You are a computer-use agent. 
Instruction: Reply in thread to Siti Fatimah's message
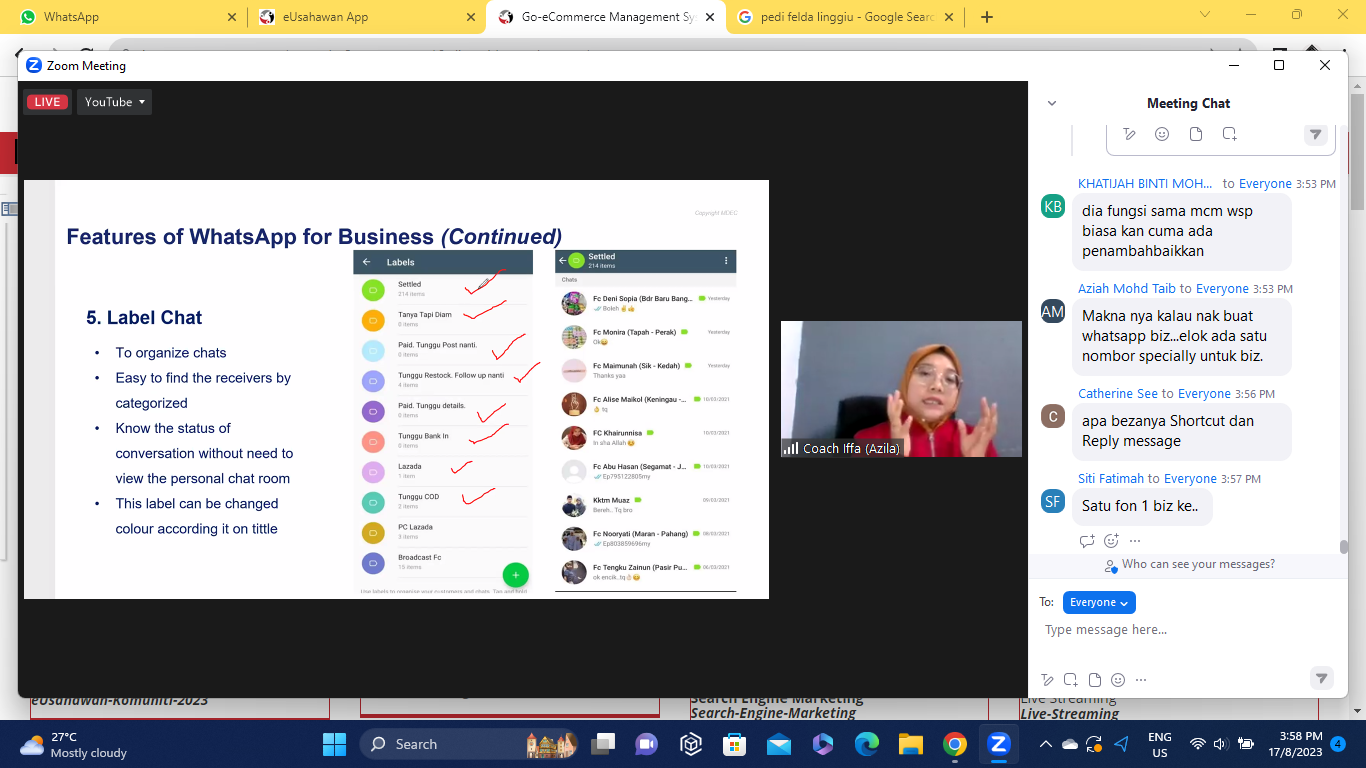click(x=1087, y=541)
